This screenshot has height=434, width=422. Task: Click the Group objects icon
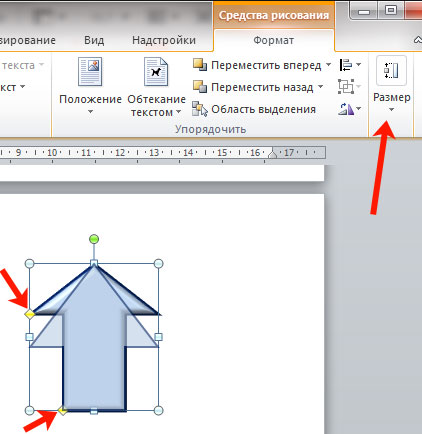click(x=346, y=87)
